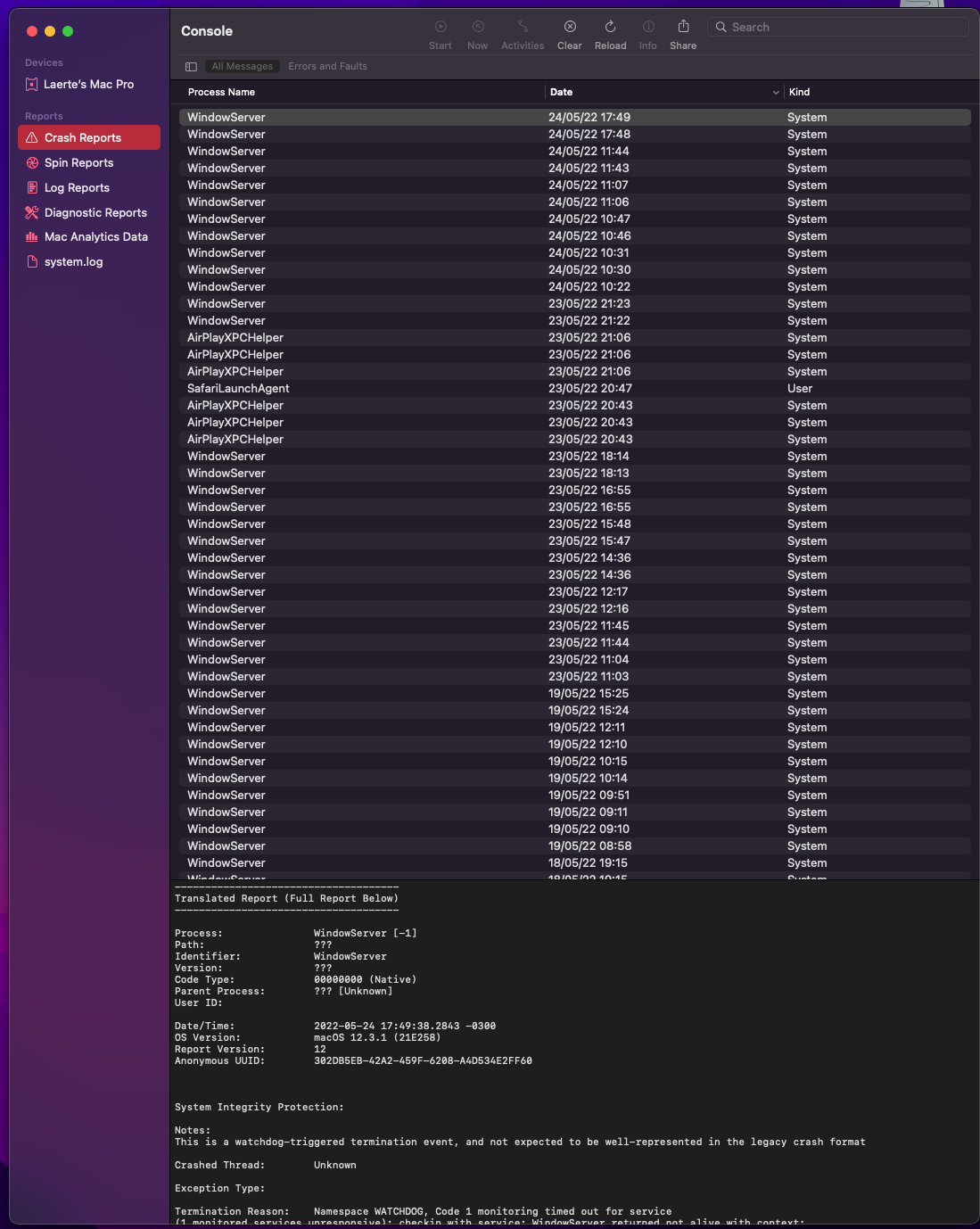This screenshot has width=980, height=1229.
Task: Select WindowServer report dated 23/05/22 11:03
Action: [575, 676]
